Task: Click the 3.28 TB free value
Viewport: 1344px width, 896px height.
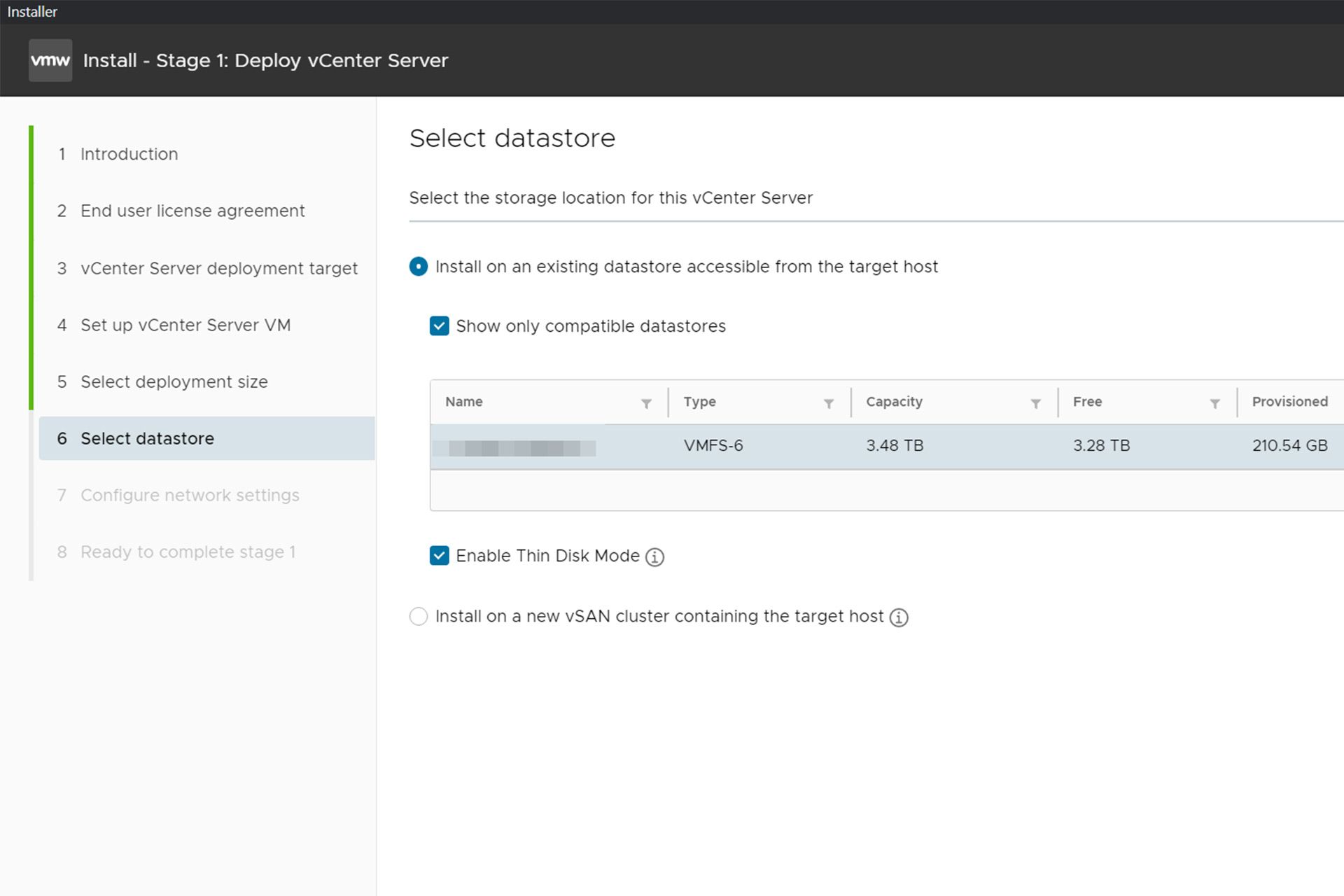Action: tap(1101, 446)
